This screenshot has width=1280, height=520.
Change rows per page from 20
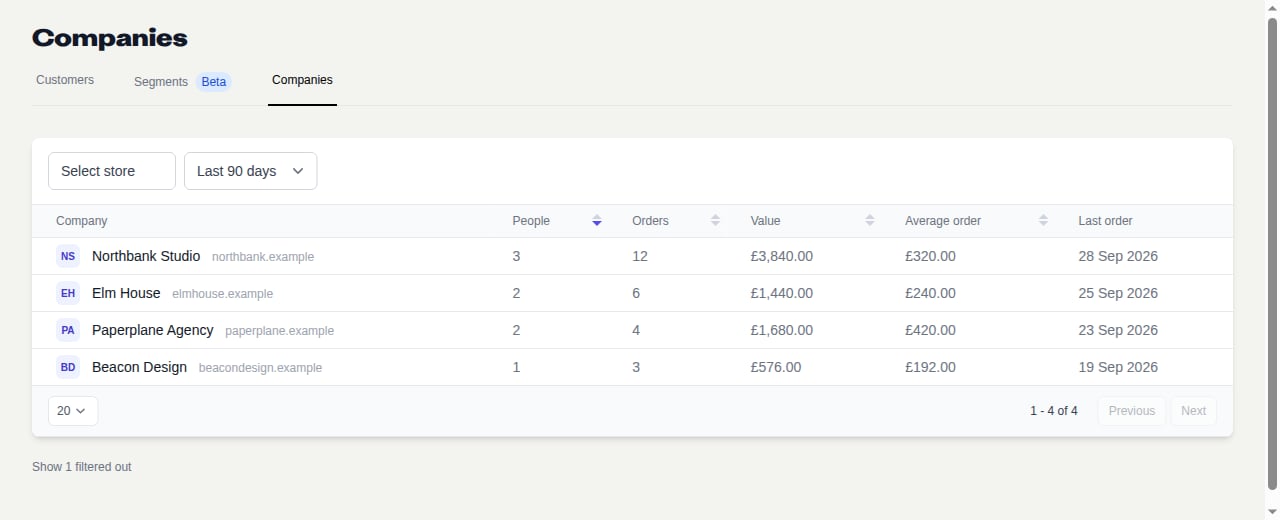click(73, 411)
